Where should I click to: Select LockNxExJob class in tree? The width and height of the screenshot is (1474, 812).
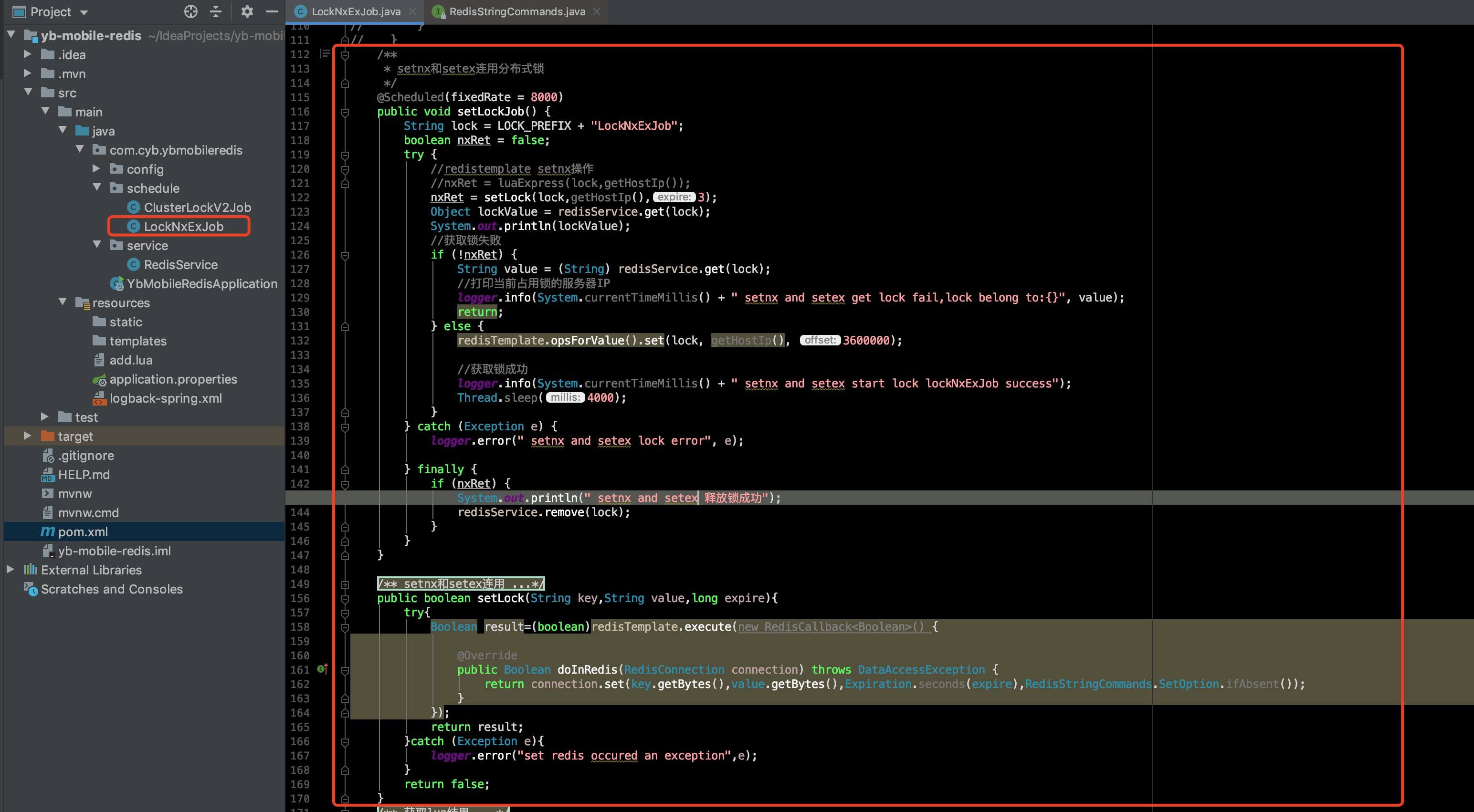[183, 227]
